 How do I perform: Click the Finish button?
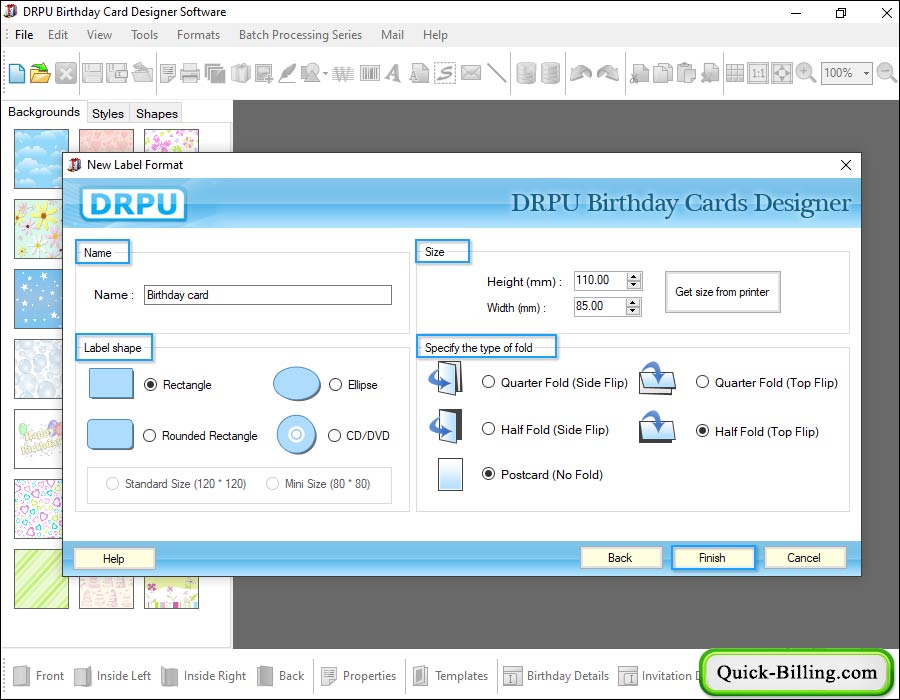[x=712, y=558]
